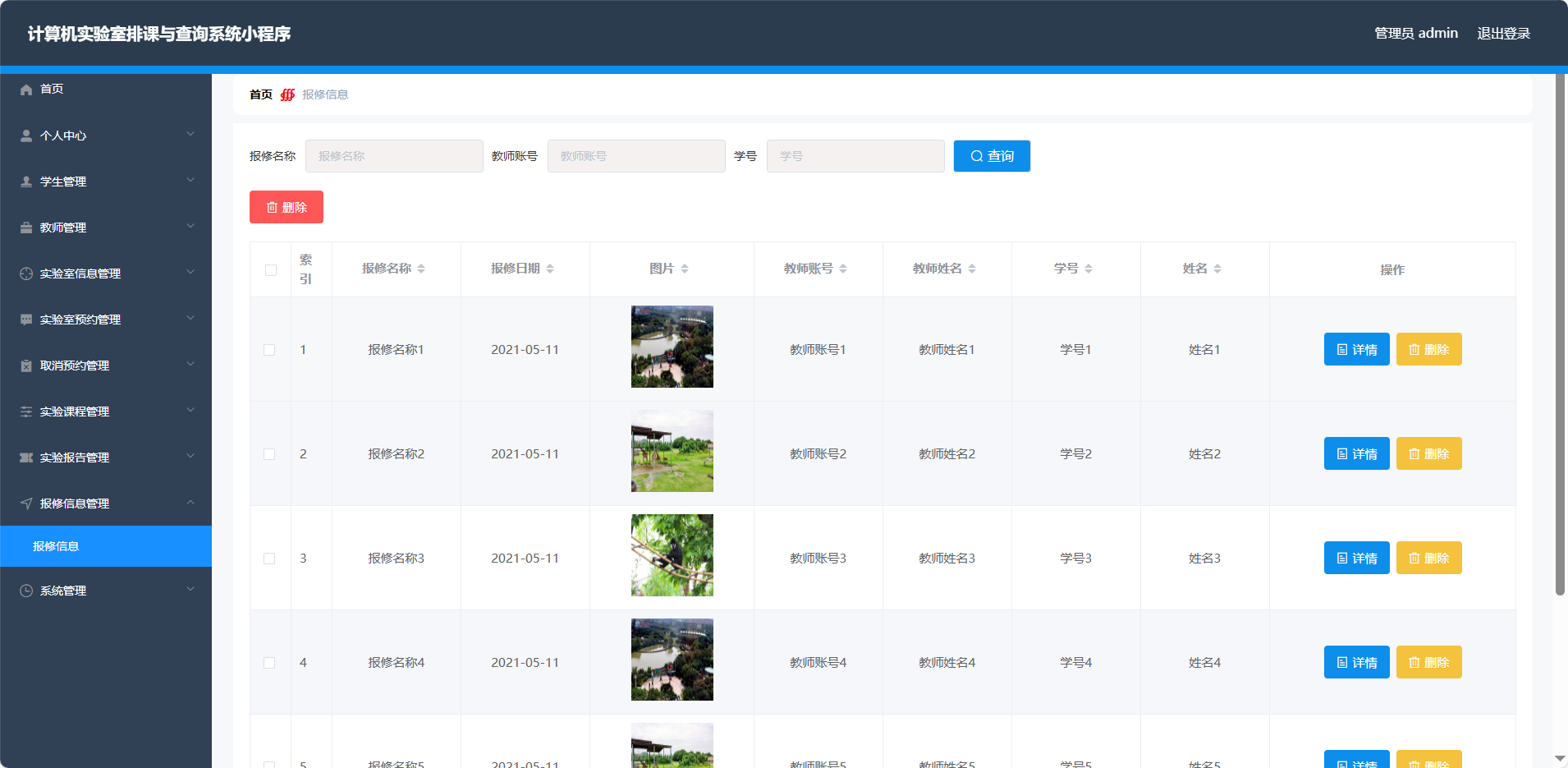Screen dimensions: 1568x768
Task: Select the 报修信息 submenu item
Action: coord(106,546)
